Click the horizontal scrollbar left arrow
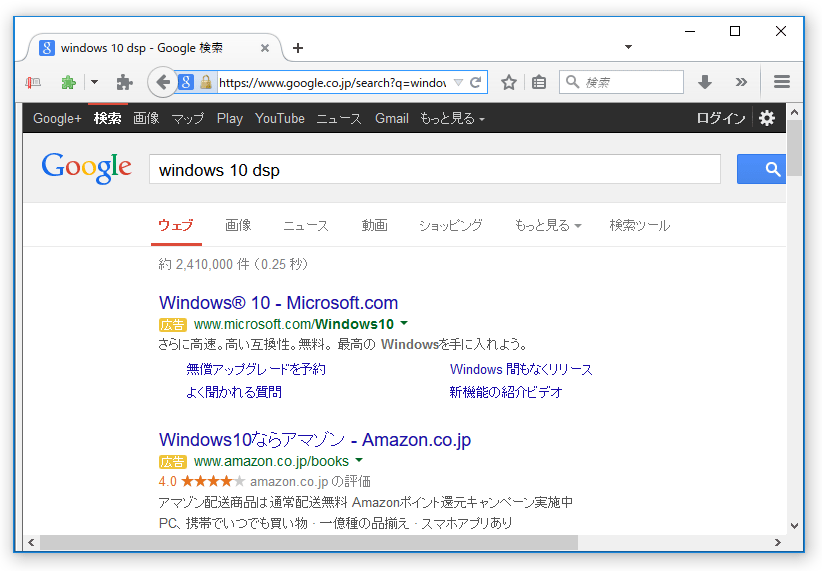822x571 pixels. point(31,542)
